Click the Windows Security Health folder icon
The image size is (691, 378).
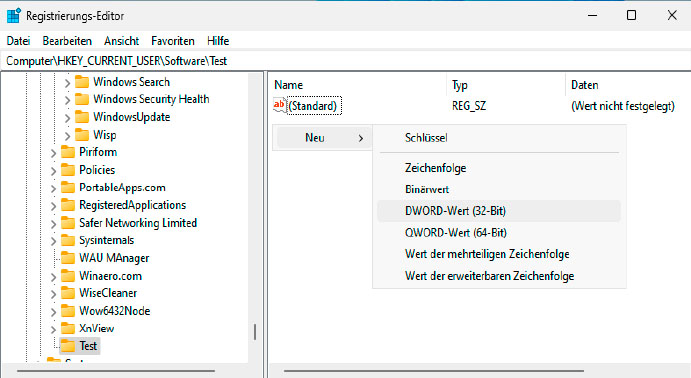pyautogui.click(x=82, y=99)
